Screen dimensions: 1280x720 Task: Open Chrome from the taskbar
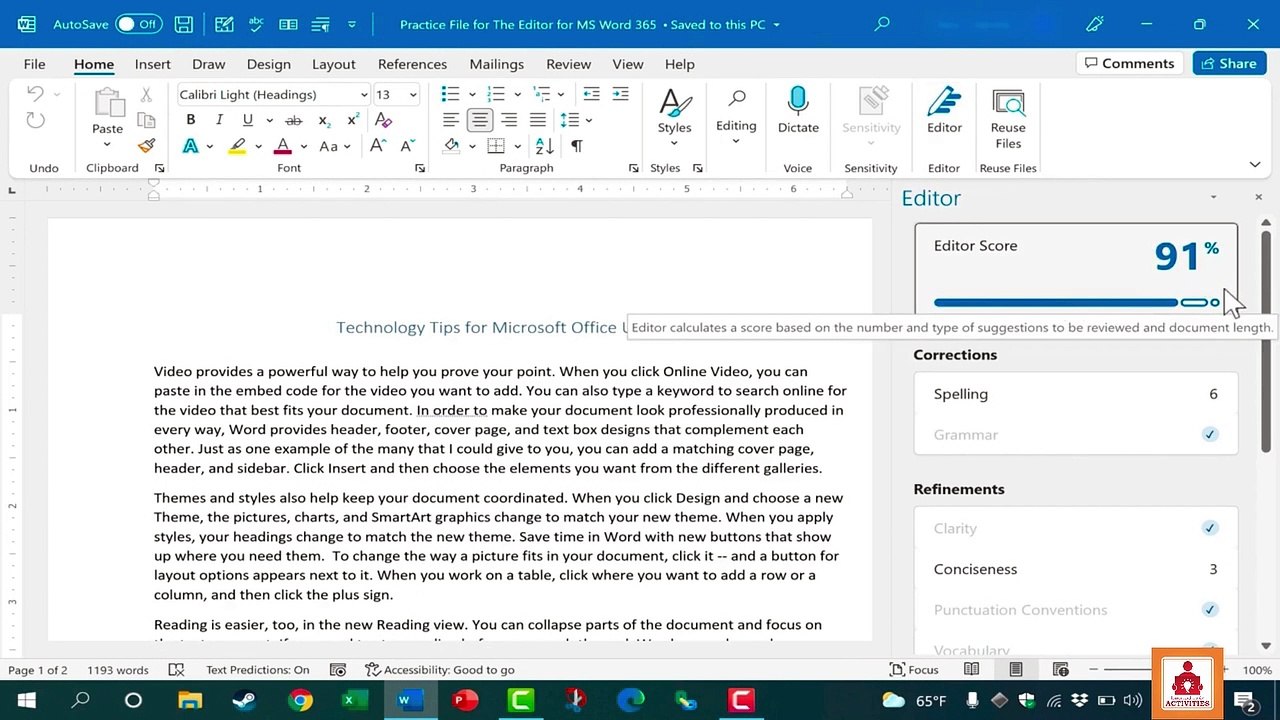(299, 700)
